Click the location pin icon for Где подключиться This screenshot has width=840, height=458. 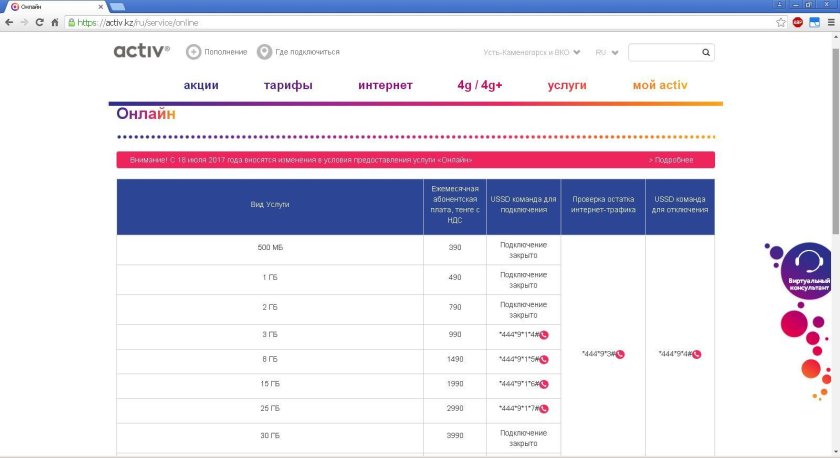pos(264,52)
